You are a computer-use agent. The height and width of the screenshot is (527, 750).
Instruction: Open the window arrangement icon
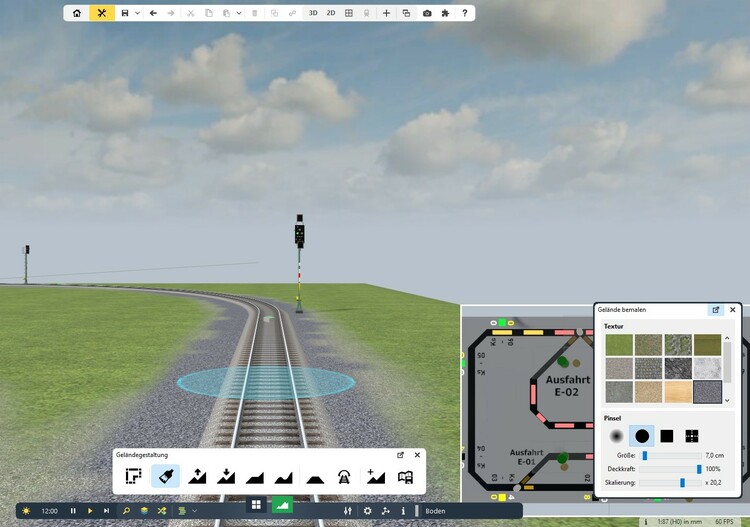[x=406, y=13]
